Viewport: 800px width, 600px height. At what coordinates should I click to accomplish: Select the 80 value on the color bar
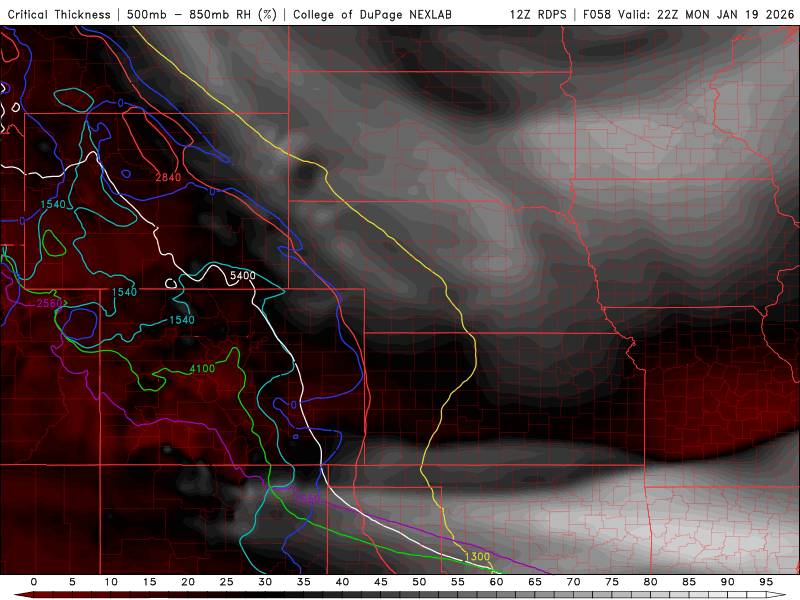click(x=651, y=582)
